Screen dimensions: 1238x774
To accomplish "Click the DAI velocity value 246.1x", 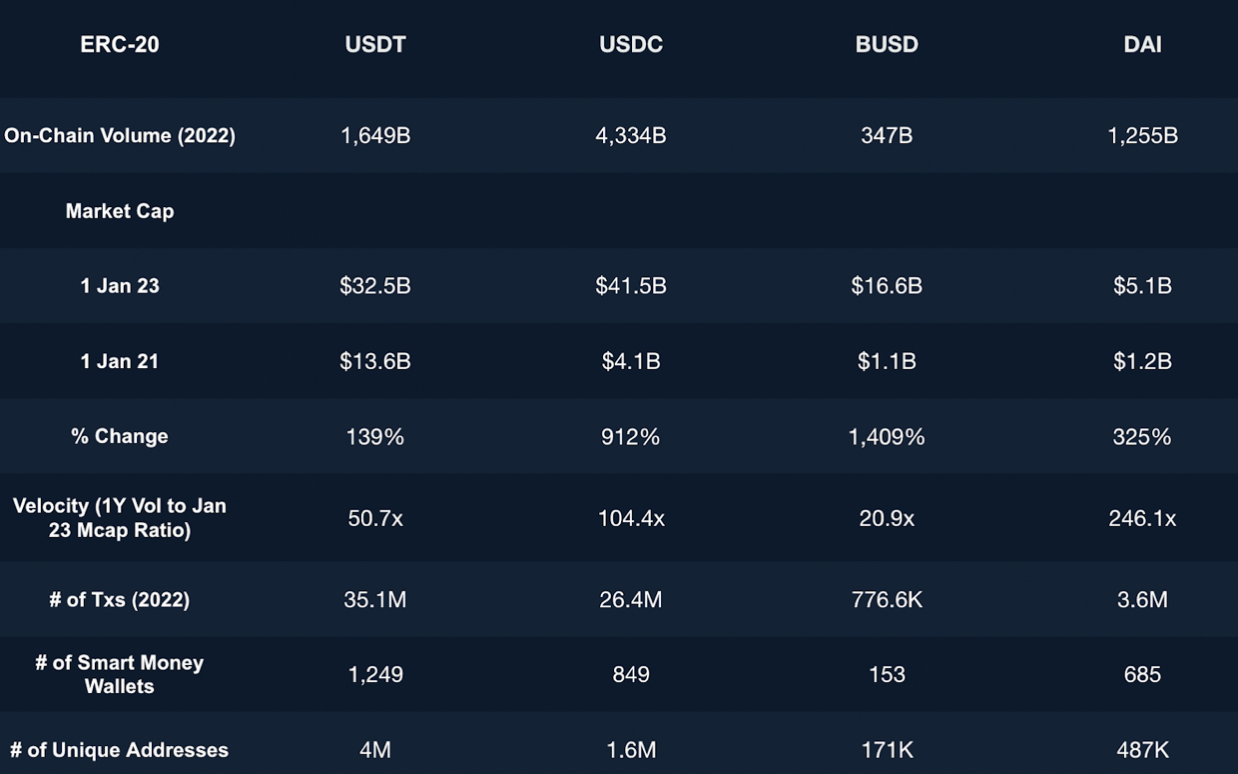I will point(1142,518).
